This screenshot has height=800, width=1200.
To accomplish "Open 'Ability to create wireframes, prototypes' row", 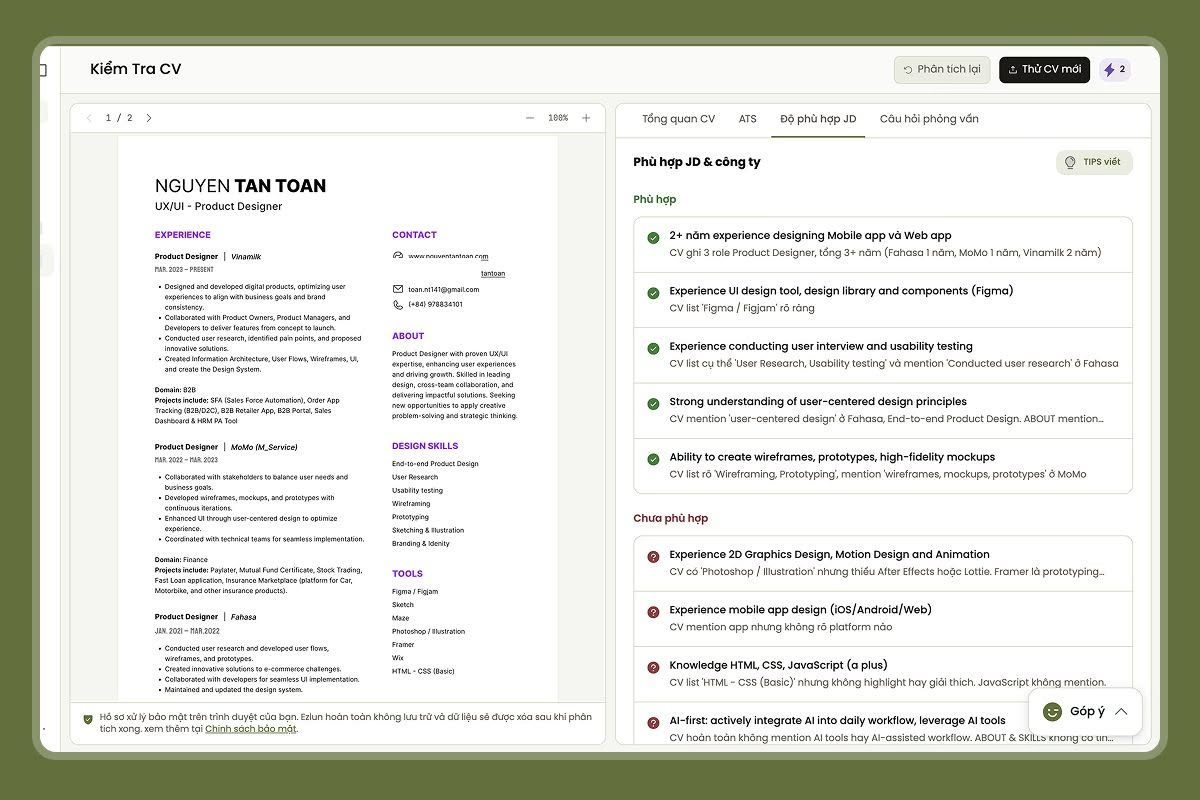I will pyautogui.click(x=883, y=465).
